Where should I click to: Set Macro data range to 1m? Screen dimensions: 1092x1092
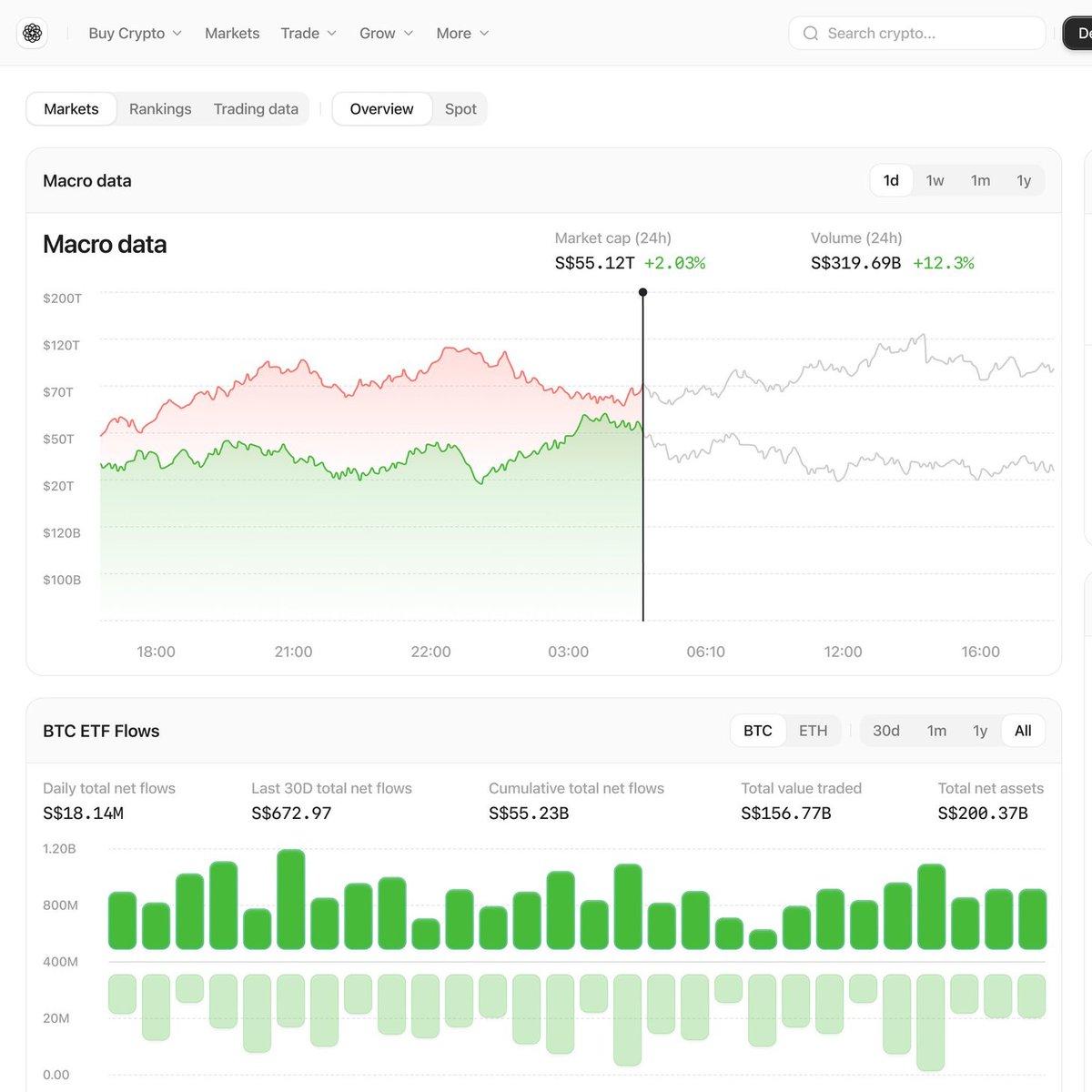[x=980, y=180]
